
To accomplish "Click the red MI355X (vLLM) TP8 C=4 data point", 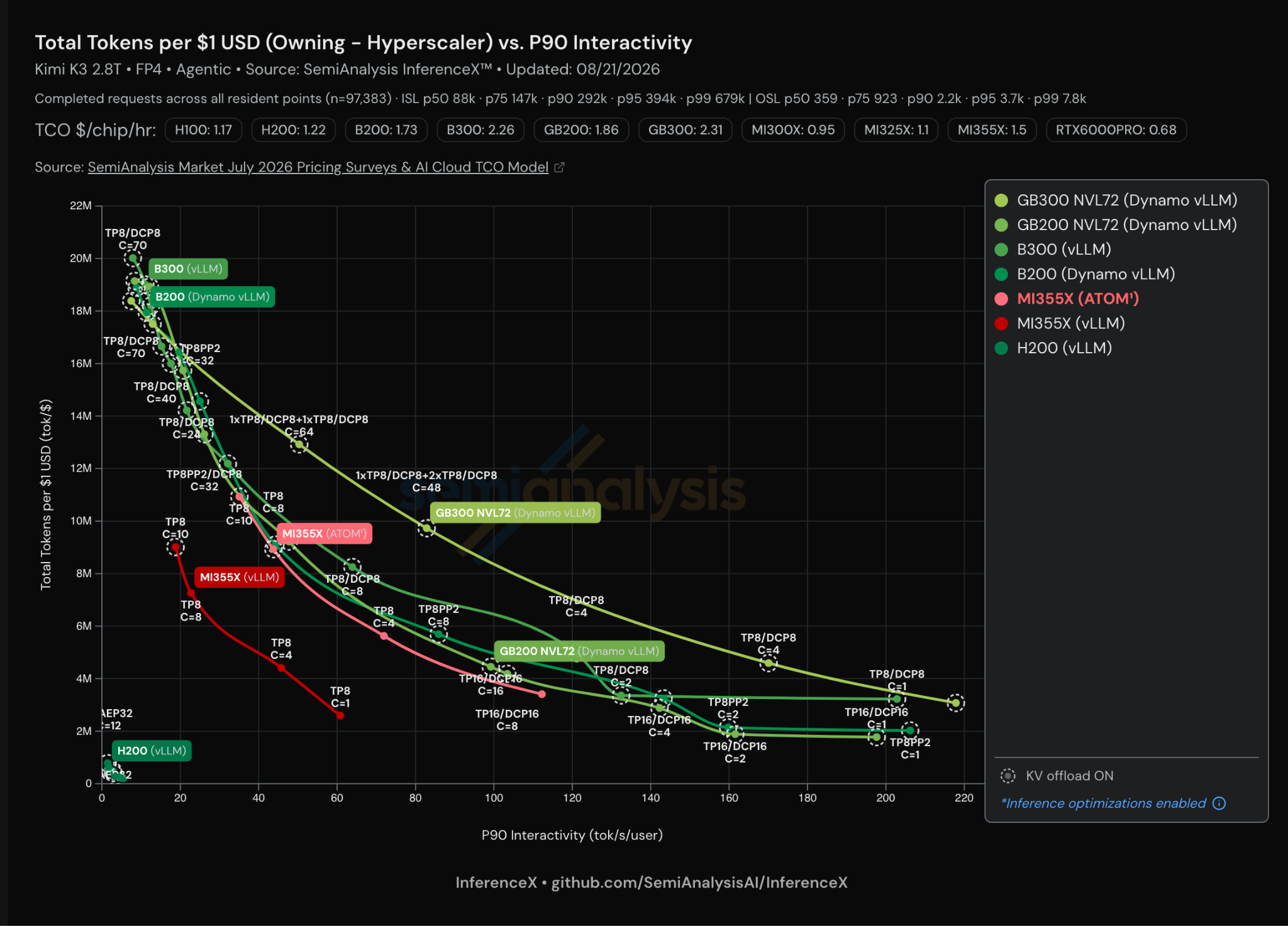I will [281, 668].
